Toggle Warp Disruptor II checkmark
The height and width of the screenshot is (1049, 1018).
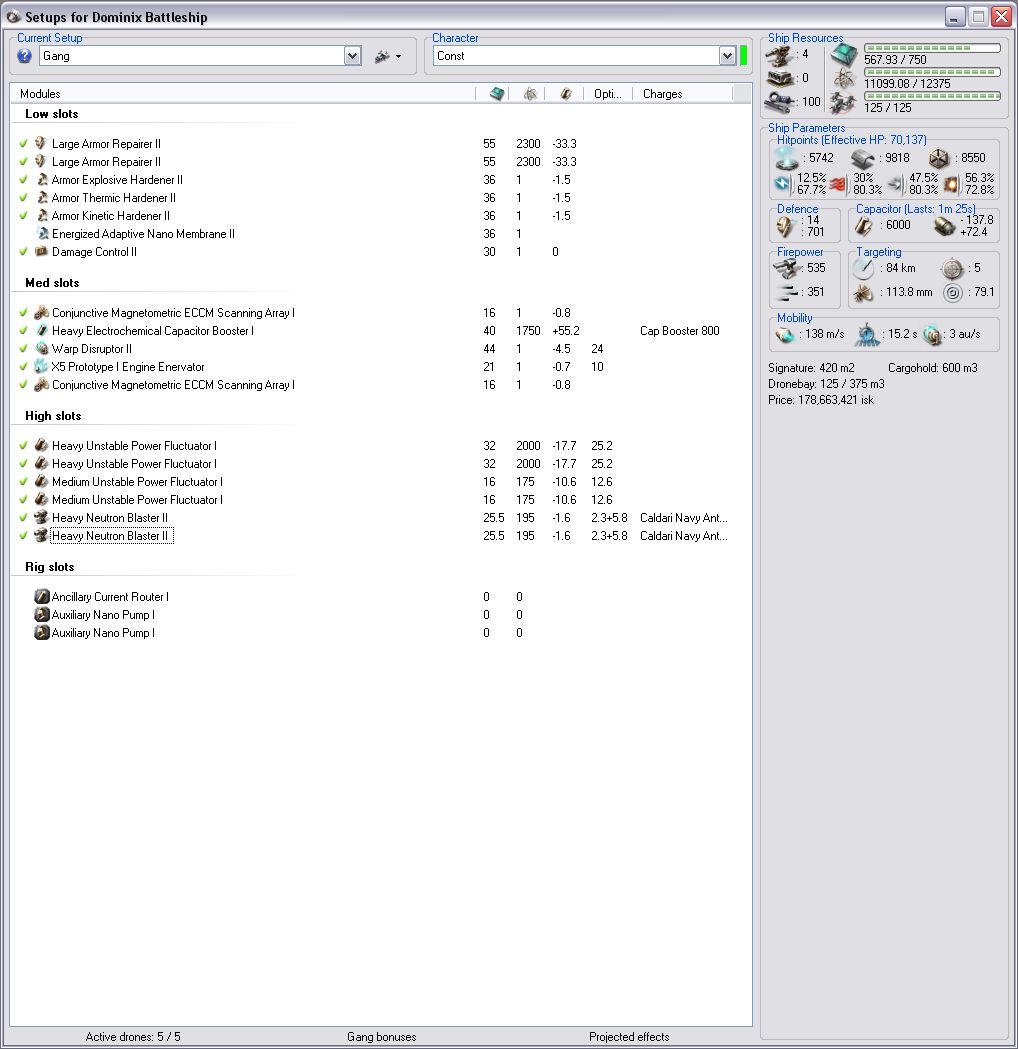pyautogui.click(x=23, y=349)
